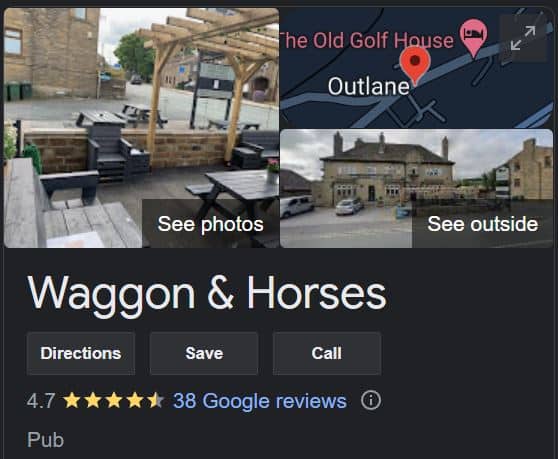Select the pink hotel marker icon

coord(473,38)
